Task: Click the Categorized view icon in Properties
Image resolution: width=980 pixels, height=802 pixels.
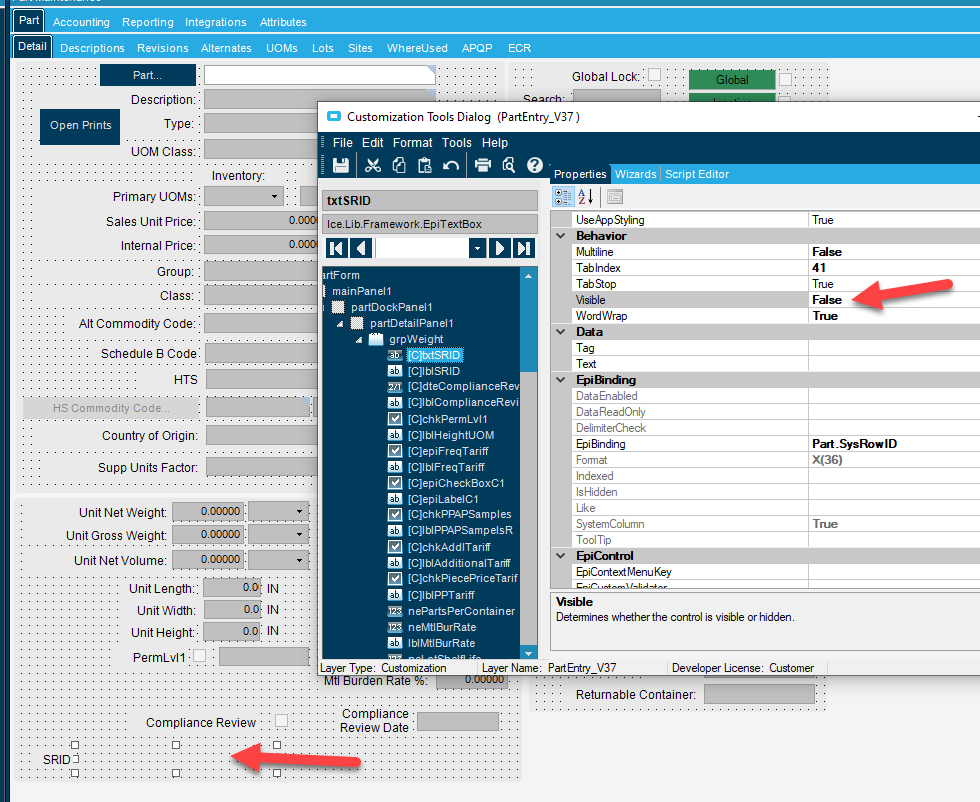Action: pyautogui.click(x=563, y=197)
